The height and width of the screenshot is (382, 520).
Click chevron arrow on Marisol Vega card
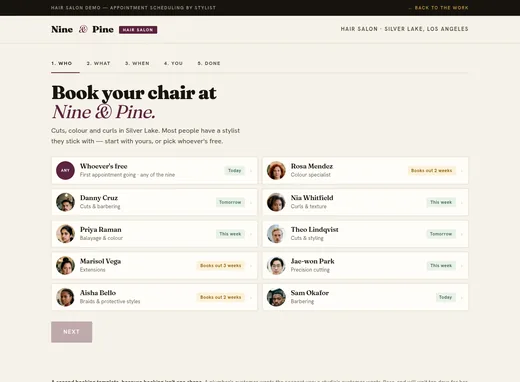251,266
